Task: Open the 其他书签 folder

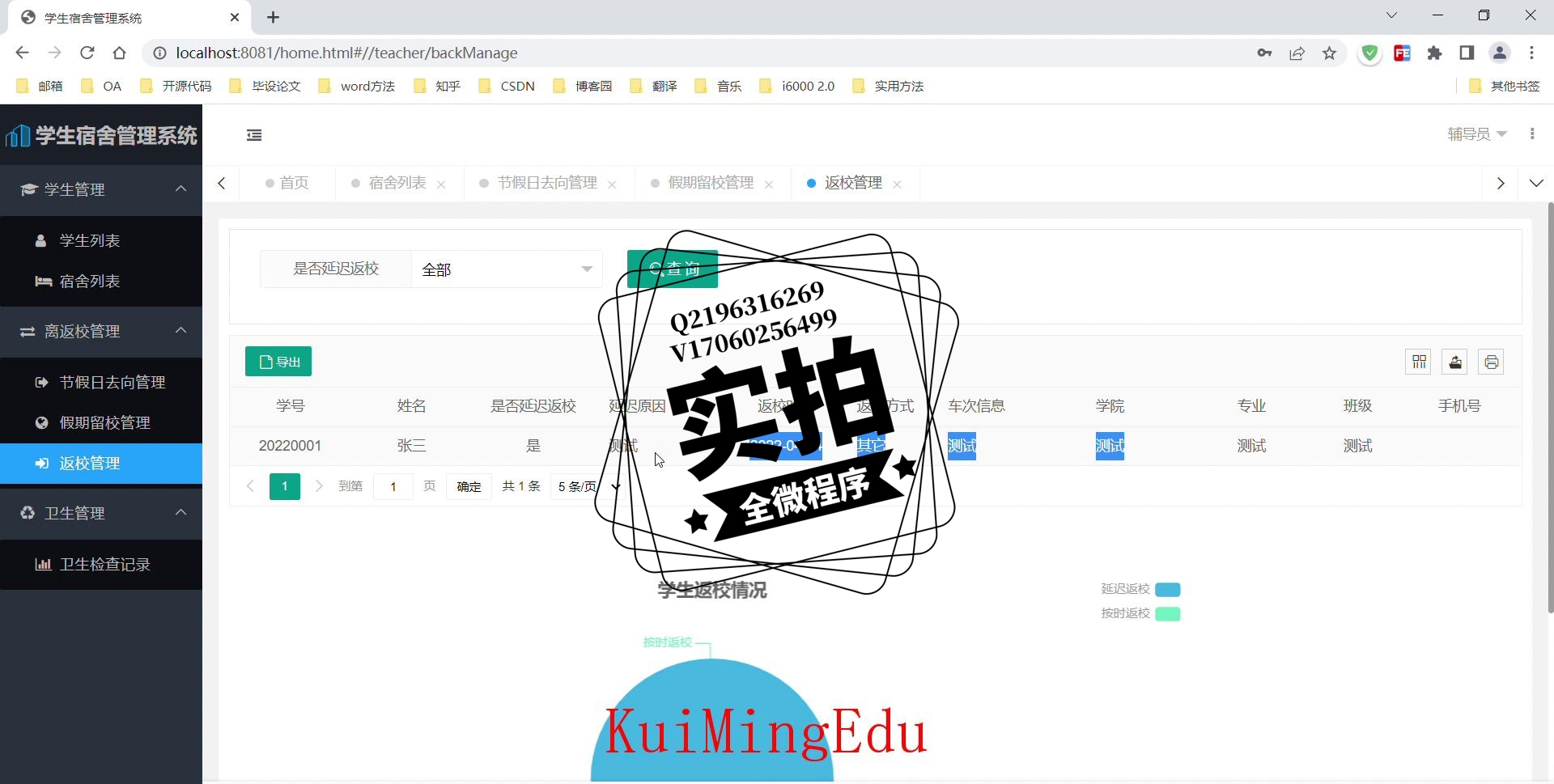Action: point(1505,86)
